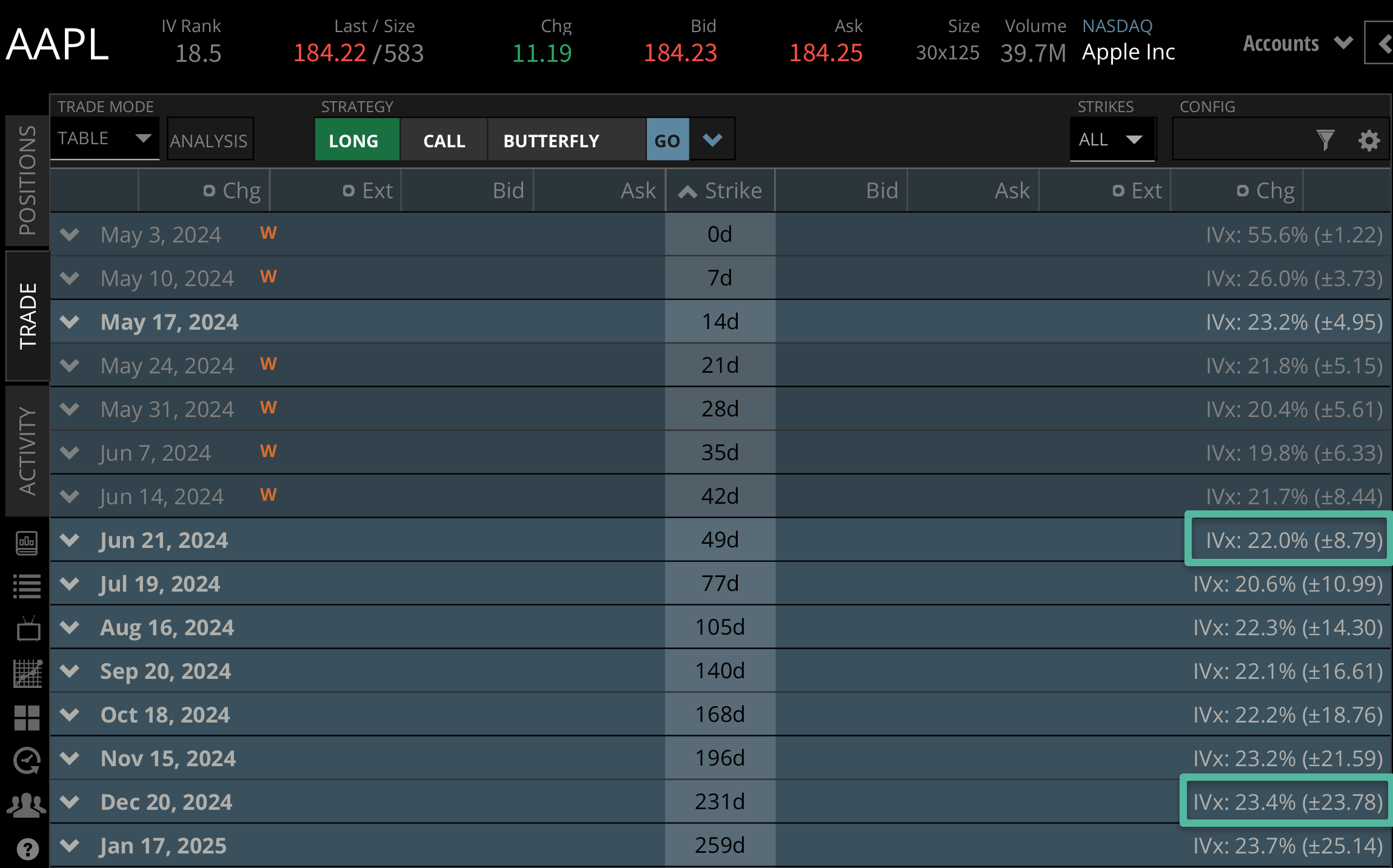Toggle CALL in the strategy selector
This screenshot has height=868, width=1393.
pos(444,139)
